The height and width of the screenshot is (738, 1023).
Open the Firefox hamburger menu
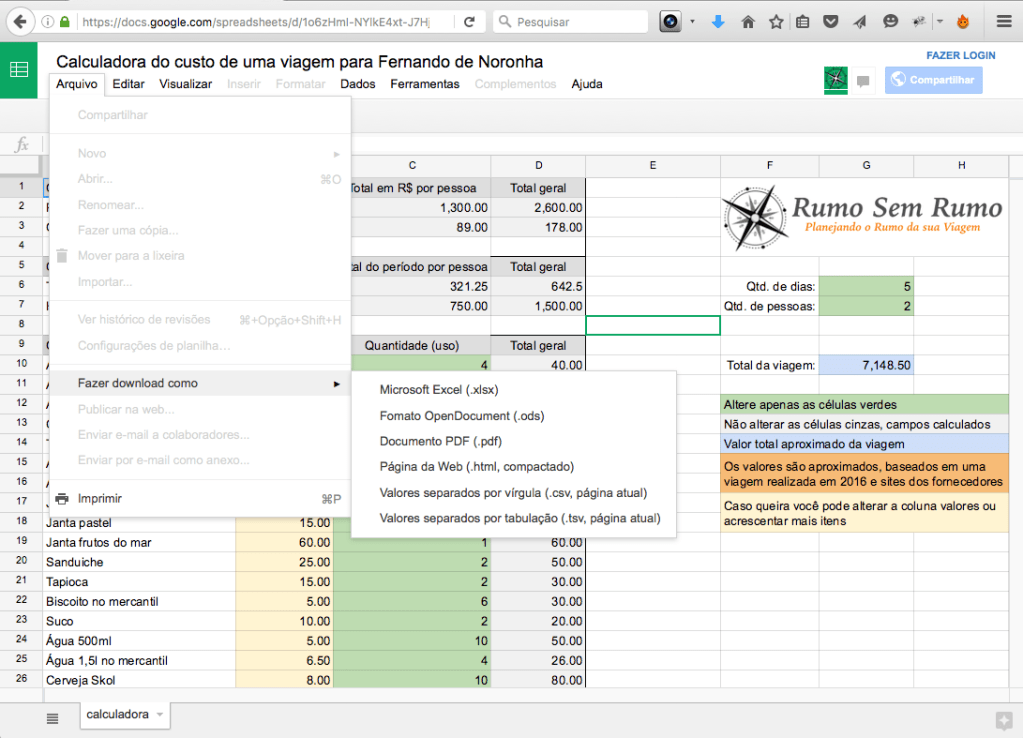coord(1000,20)
